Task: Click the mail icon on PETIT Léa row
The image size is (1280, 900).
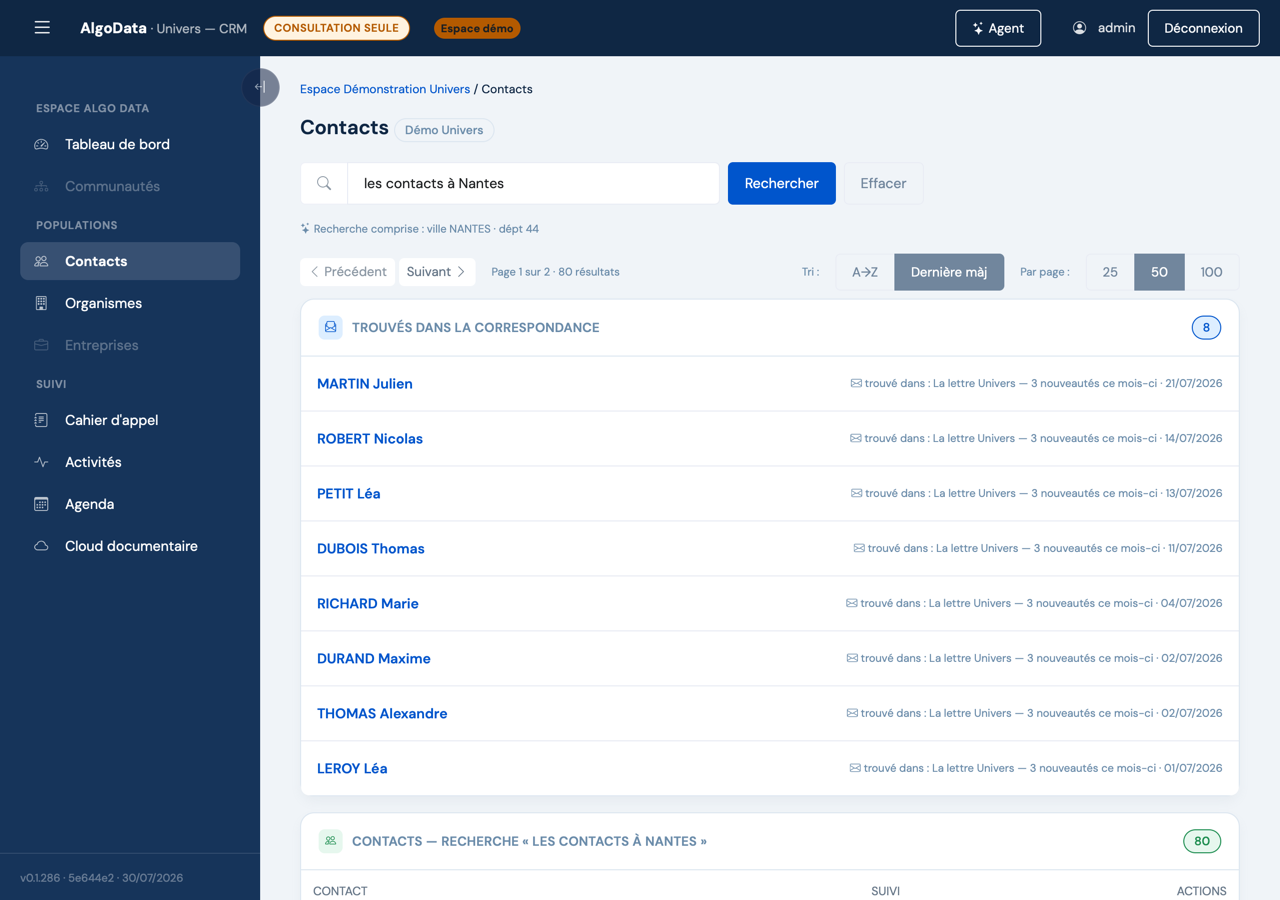Action: coord(856,493)
